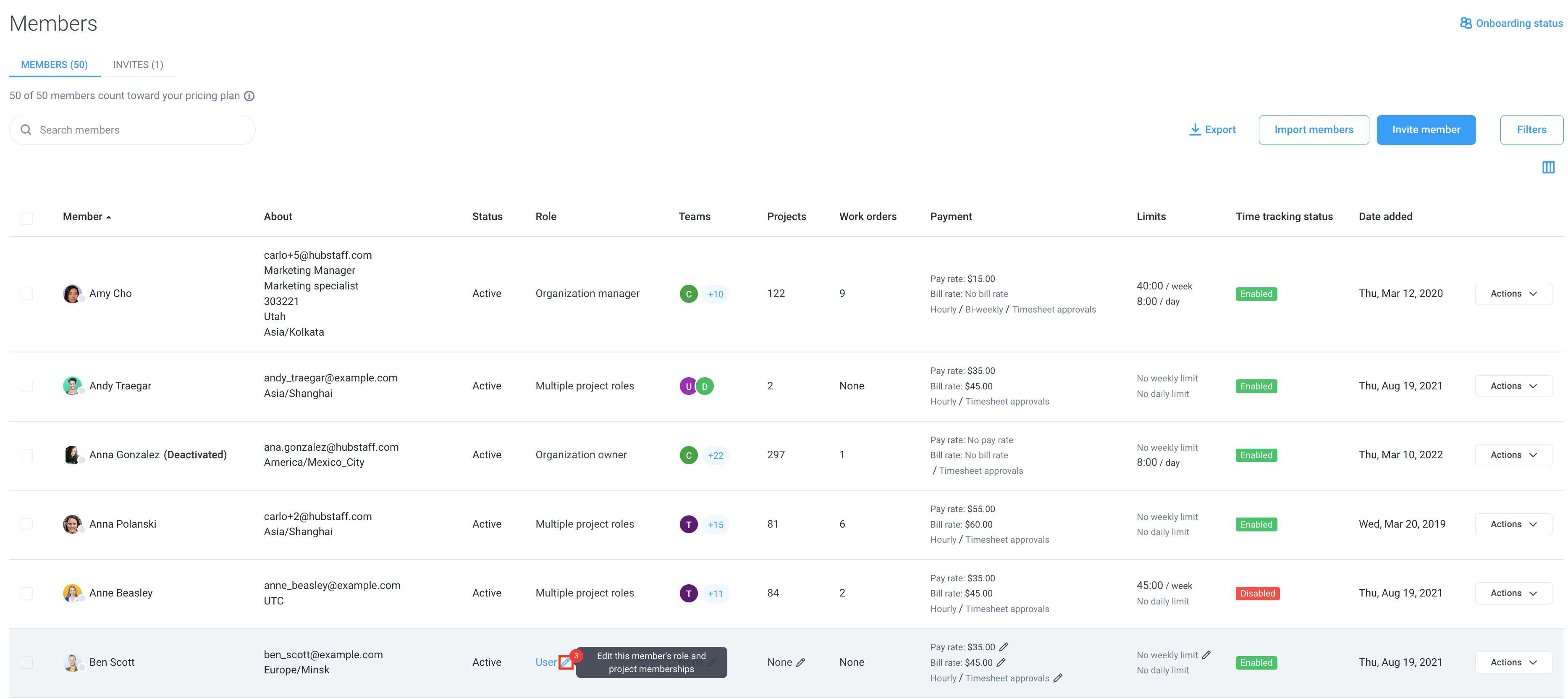Edit Ben Scott's projects with pencil icon
Image resolution: width=1568 pixels, height=699 pixels.
click(800, 662)
